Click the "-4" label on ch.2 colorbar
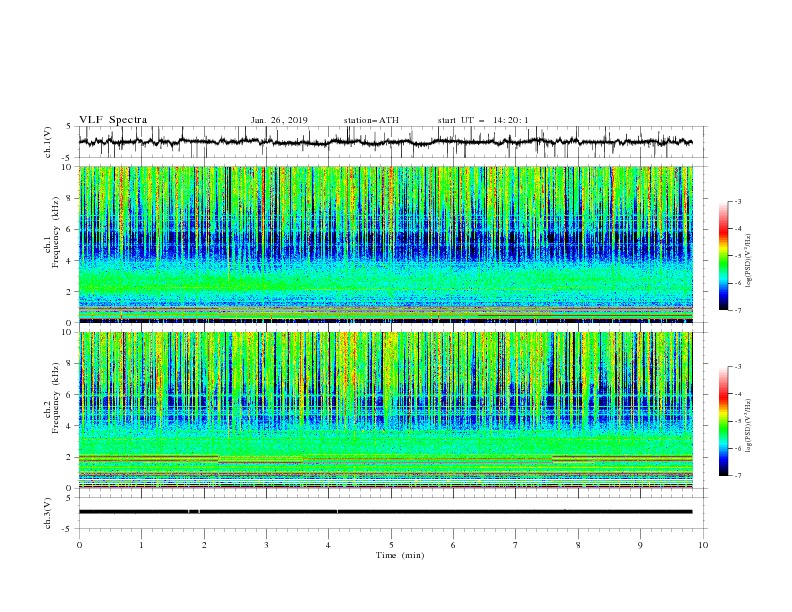Image resolution: width=792 pixels, height=612 pixels. [738, 394]
